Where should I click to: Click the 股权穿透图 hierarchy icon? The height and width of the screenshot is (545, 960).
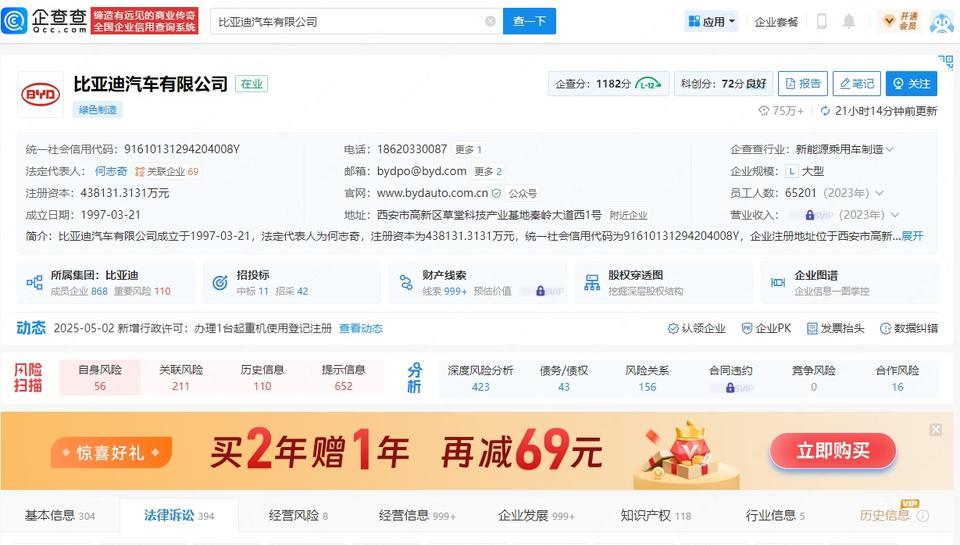(x=592, y=282)
